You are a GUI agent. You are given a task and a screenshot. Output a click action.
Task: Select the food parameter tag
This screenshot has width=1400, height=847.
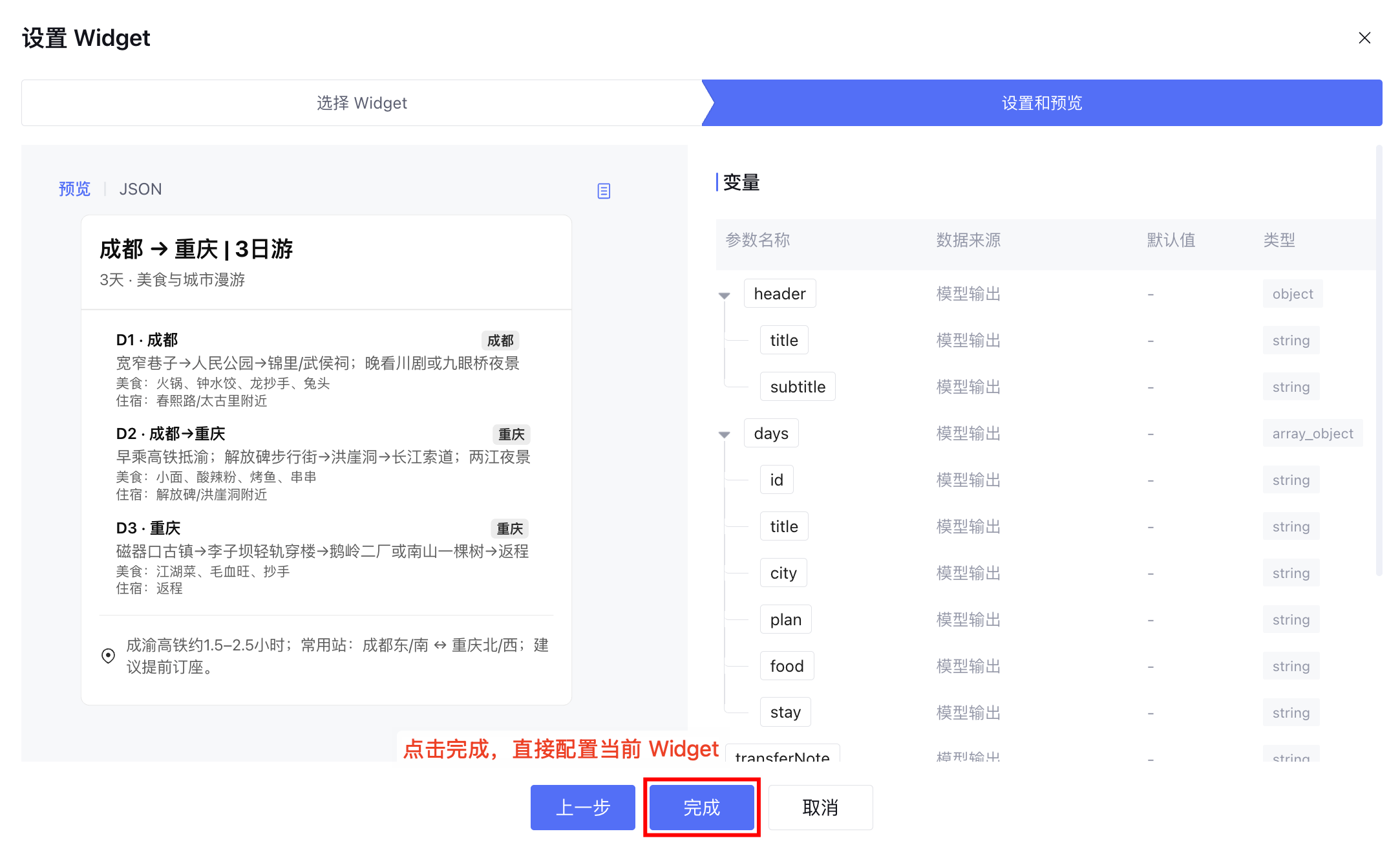(786, 666)
